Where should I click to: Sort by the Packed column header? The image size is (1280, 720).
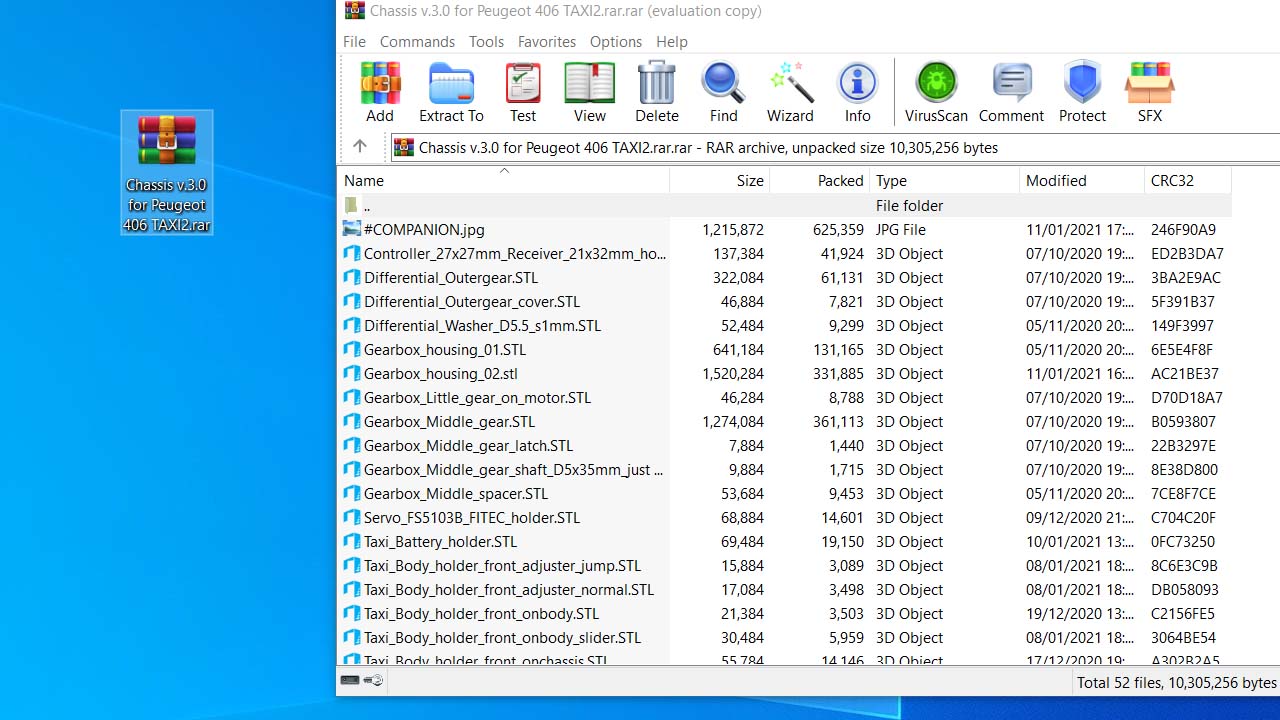[x=820, y=180]
